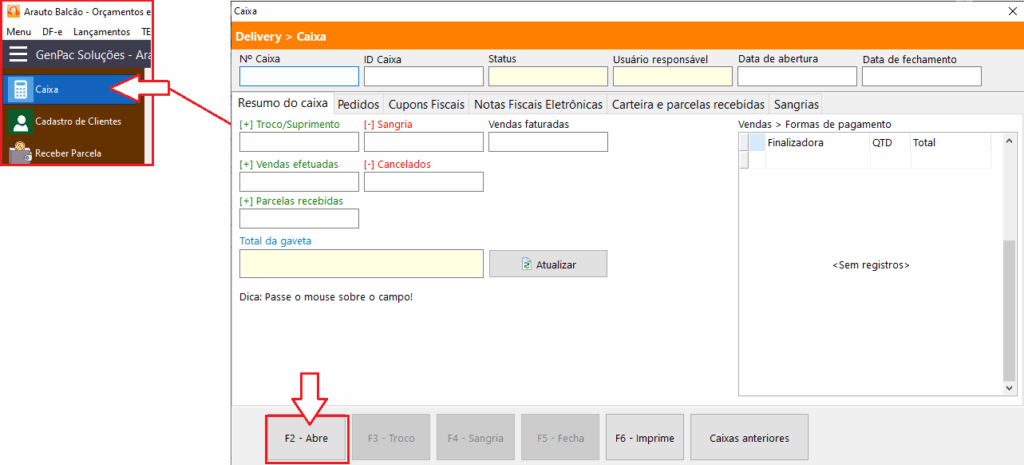Click the Receber Parcela wallet icon
The width and height of the screenshot is (1024, 465).
coord(19,153)
